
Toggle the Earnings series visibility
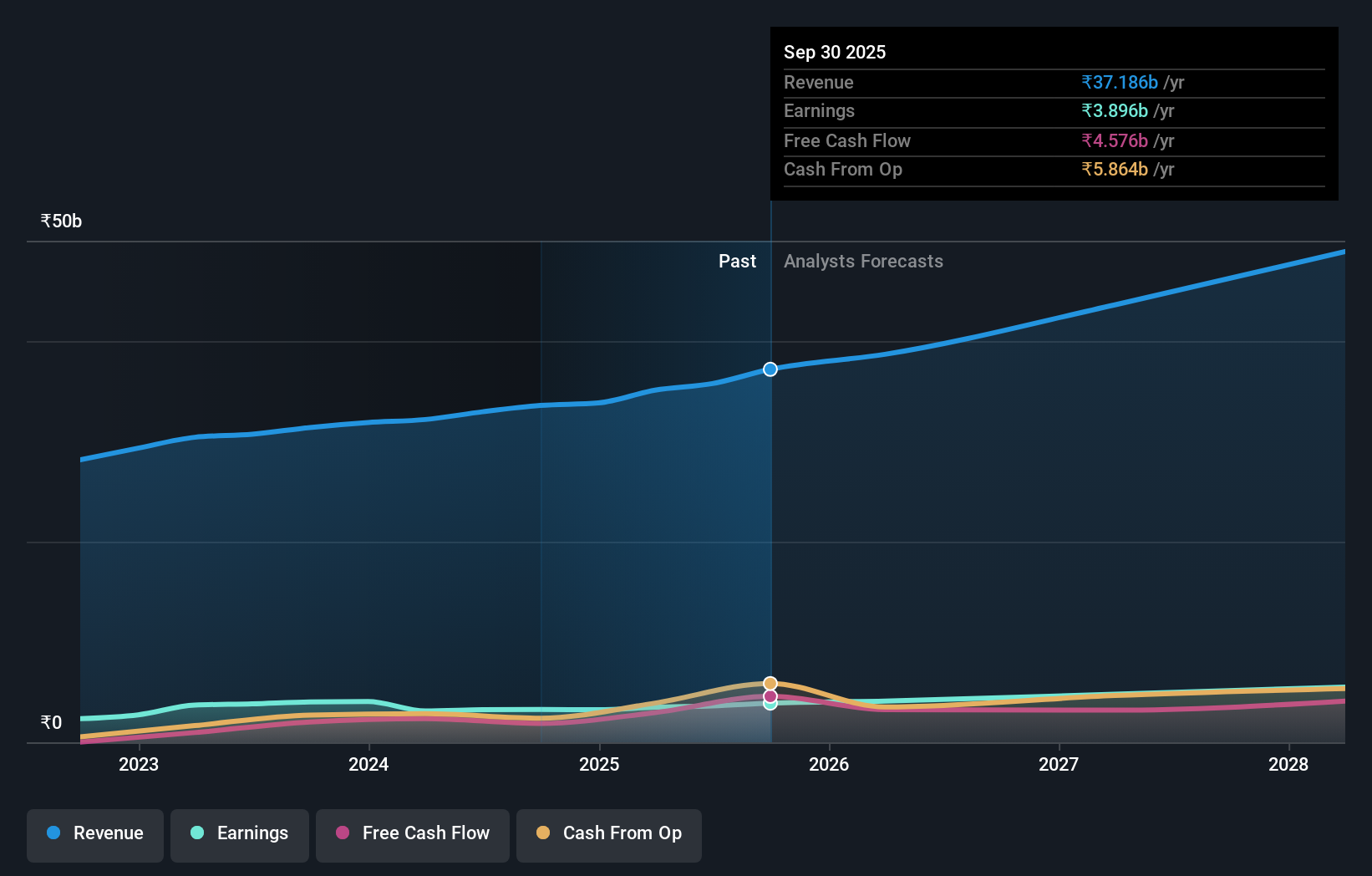coord(240,835)
